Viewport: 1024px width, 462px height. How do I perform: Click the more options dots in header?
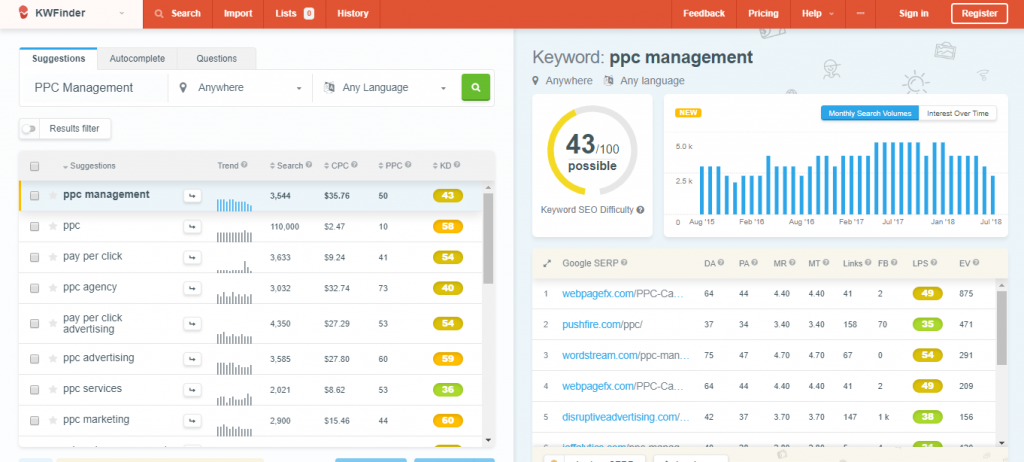coord(859,13)
